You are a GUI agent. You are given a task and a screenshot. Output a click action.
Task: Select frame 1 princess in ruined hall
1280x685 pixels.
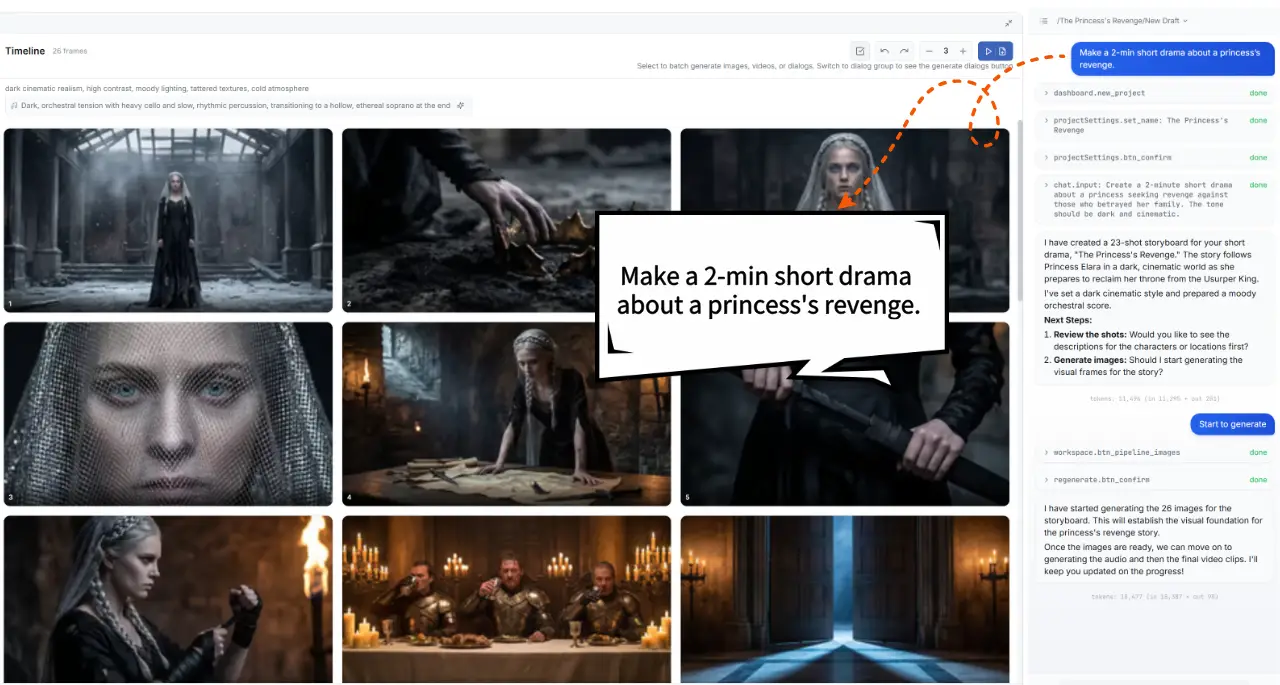(168, 220)
